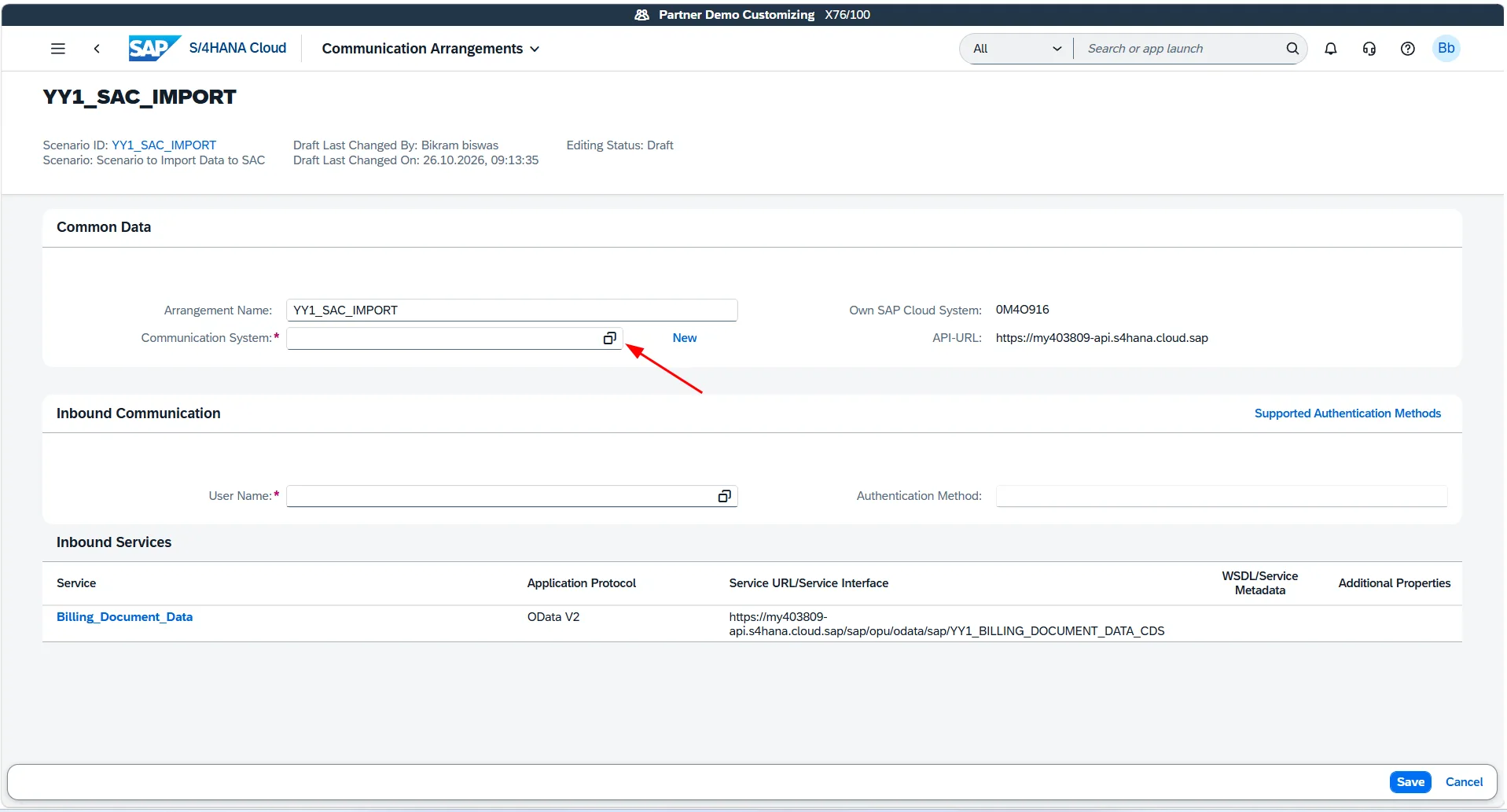The height and width of the screenshot is (812, 1507).
Task: Click the Common Data section heading
Action: point(104,227)
